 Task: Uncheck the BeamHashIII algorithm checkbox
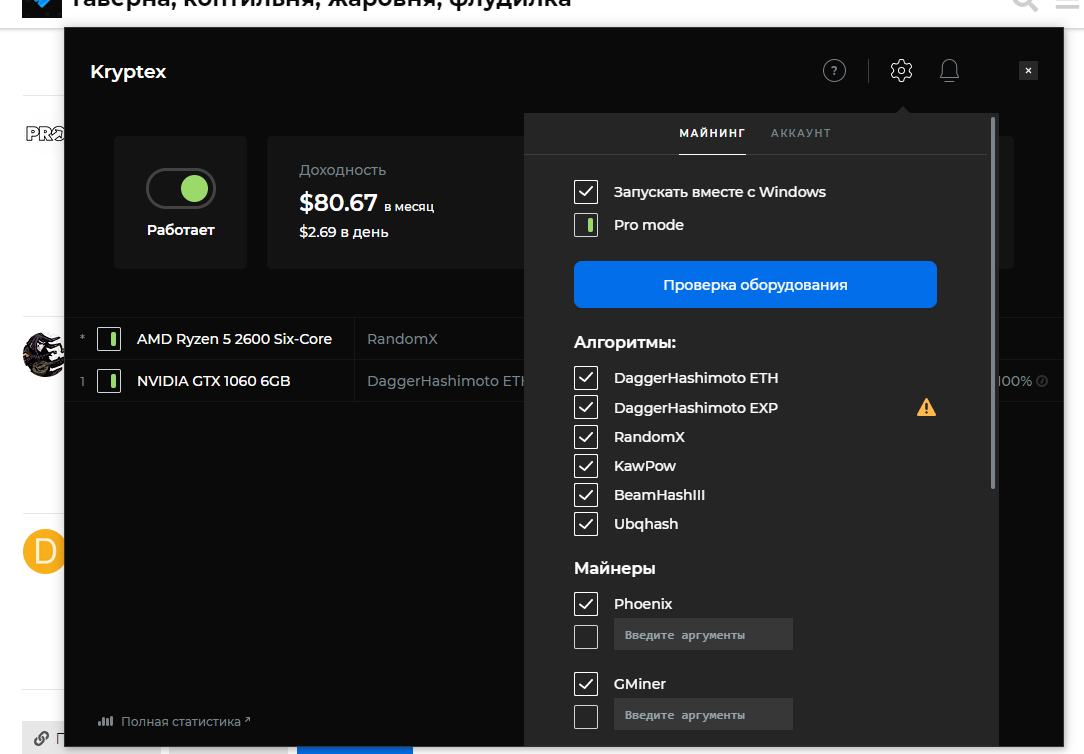(586, 495)
